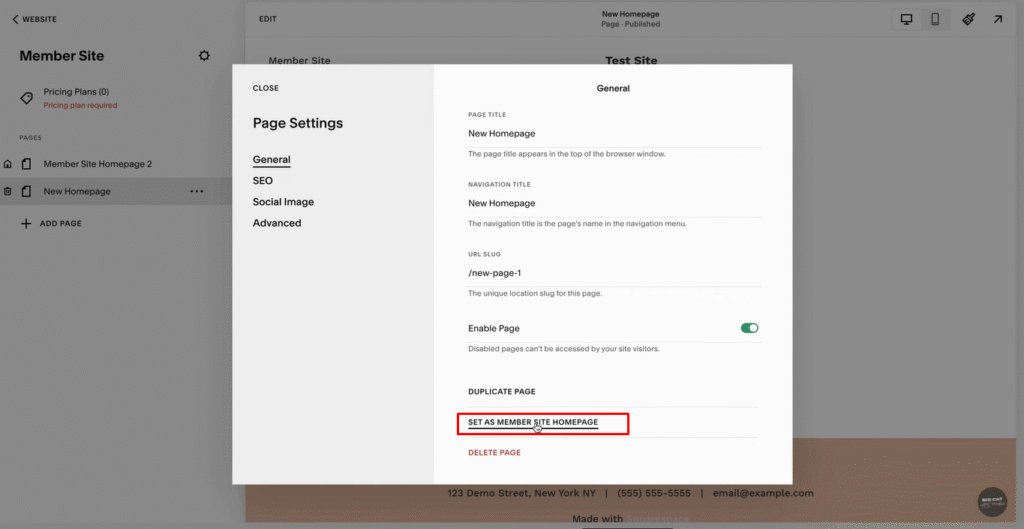
Task: Click (555) 555-5555 in footer
Action: pyautogui.click(x=654, y=493)
